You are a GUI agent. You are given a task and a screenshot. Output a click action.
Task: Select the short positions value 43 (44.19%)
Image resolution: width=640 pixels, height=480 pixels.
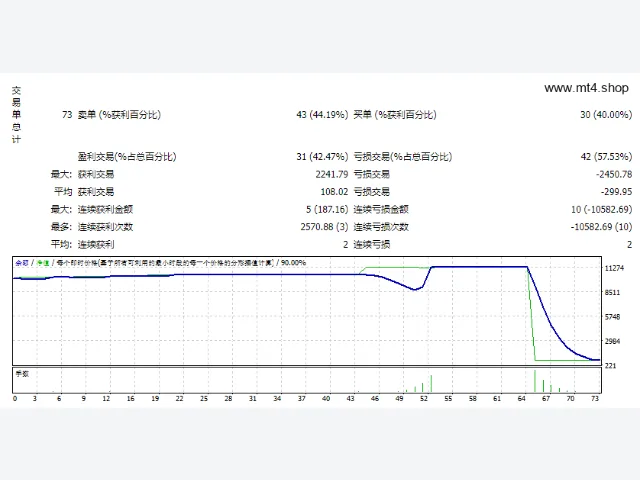(x=322, y=115)
